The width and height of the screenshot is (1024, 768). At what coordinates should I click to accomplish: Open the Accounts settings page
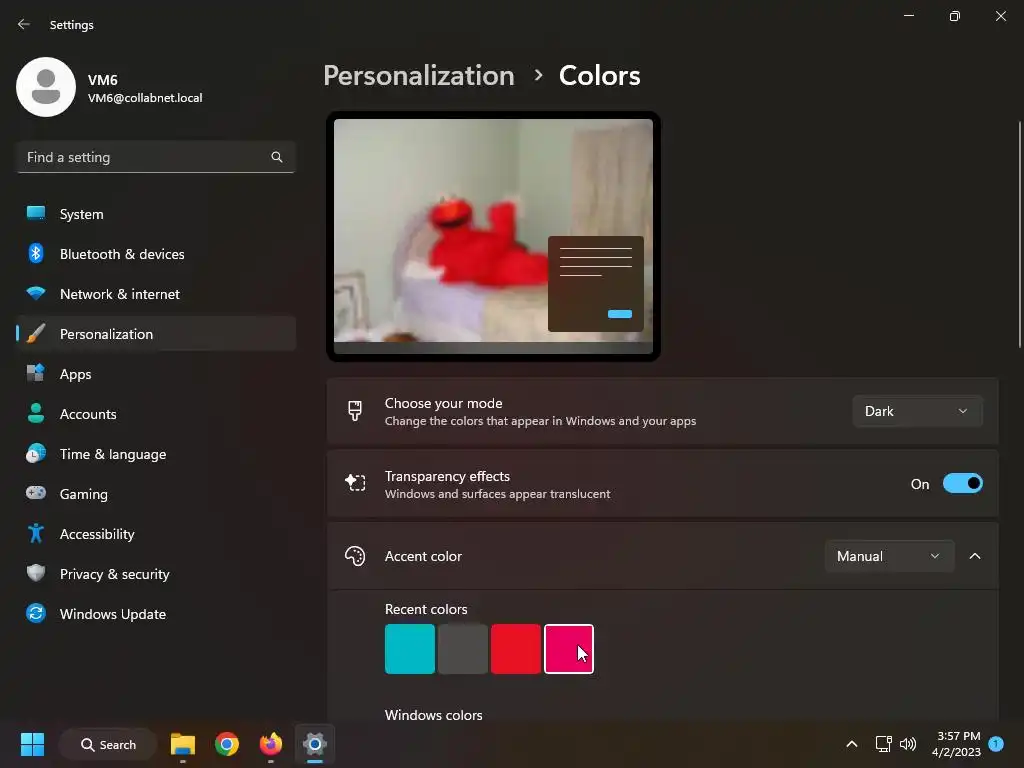point(156,414)
